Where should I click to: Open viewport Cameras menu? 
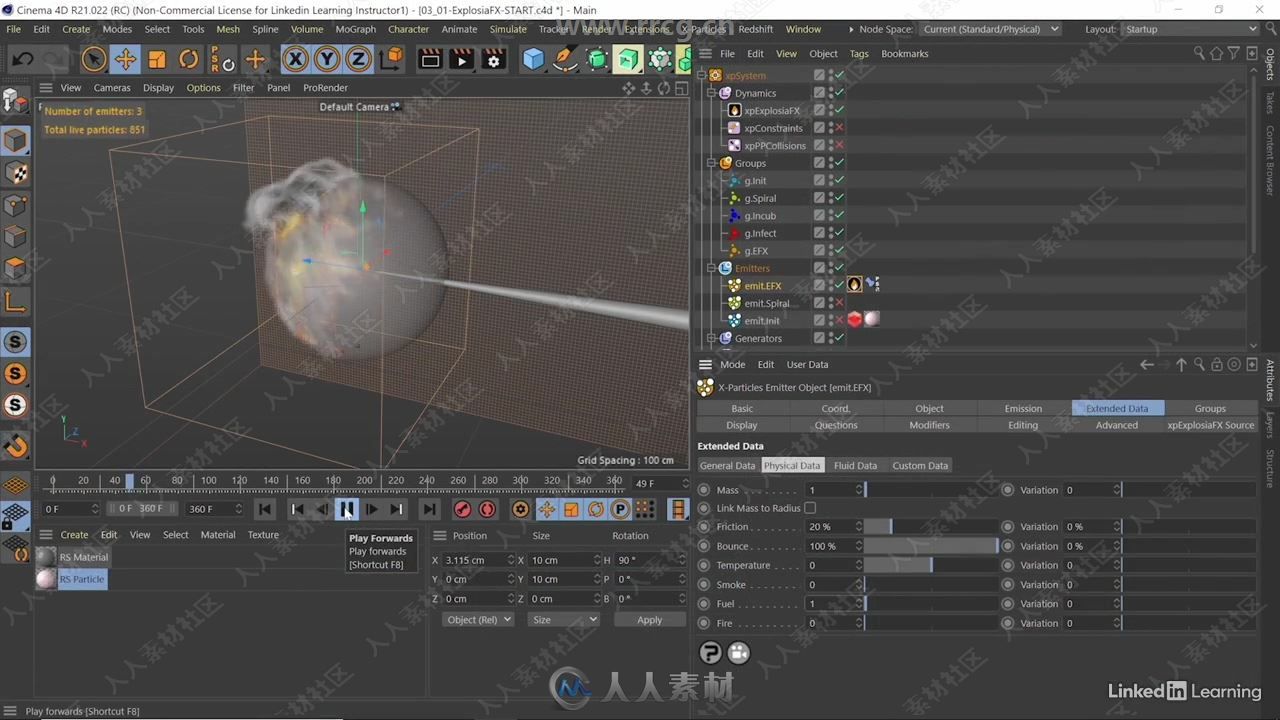pos(112,88)
